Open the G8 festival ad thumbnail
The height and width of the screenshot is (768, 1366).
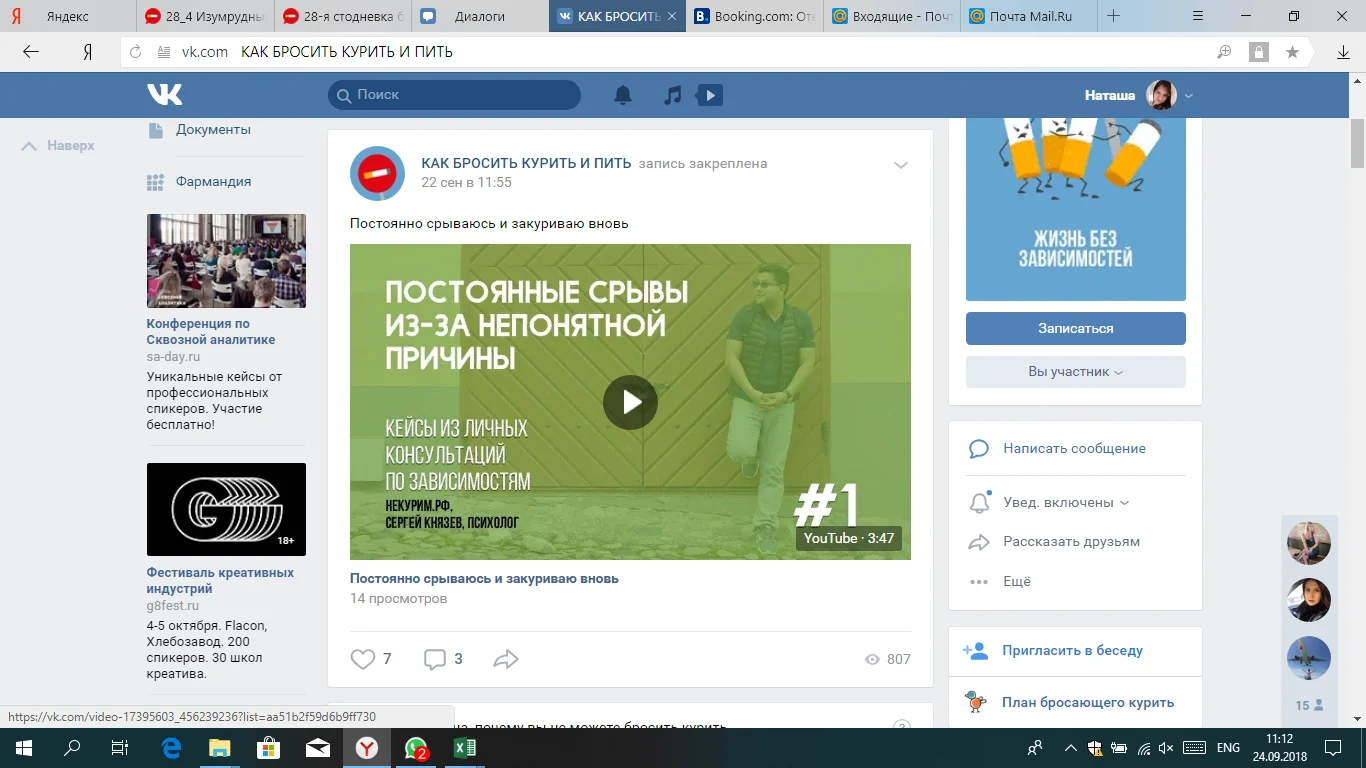pyautogui.click(x=226, y=509)
